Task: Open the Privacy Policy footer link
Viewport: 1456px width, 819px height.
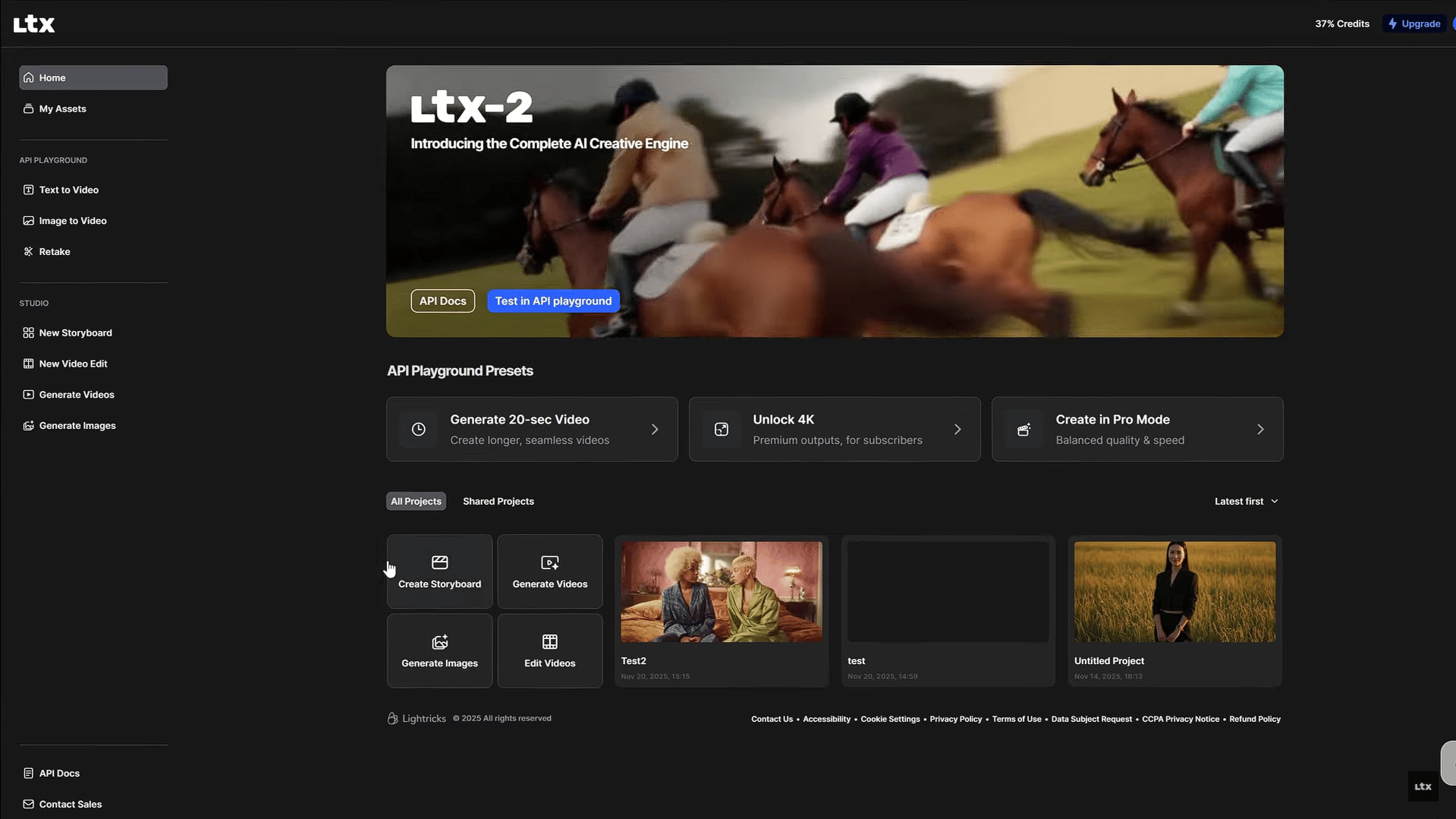Action: (955, 720)
